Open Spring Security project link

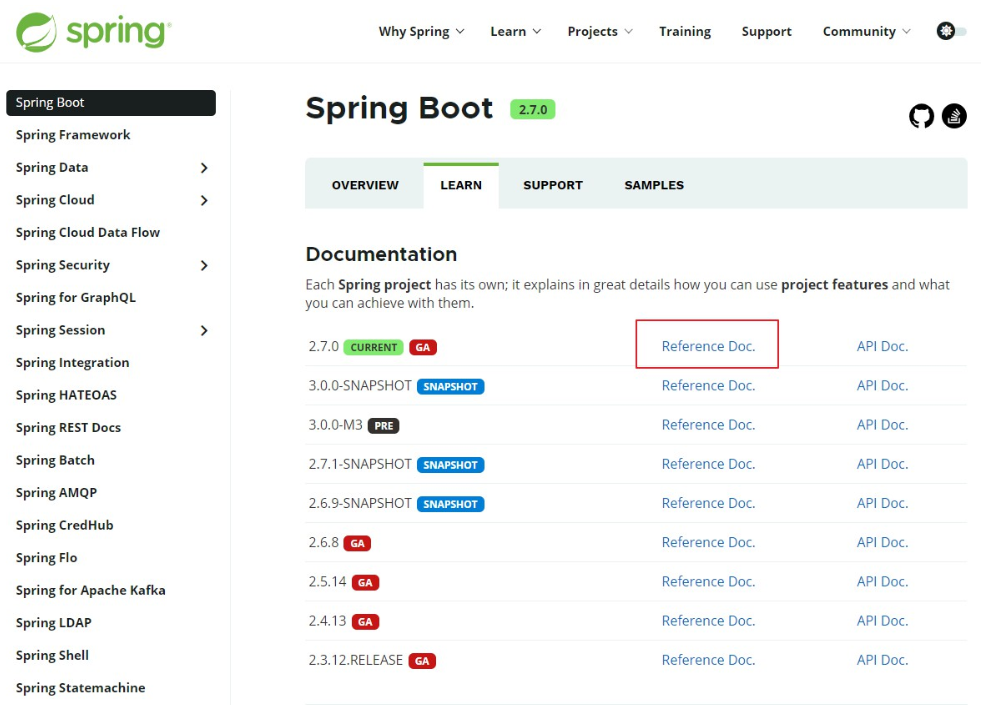tap(63, 265)
